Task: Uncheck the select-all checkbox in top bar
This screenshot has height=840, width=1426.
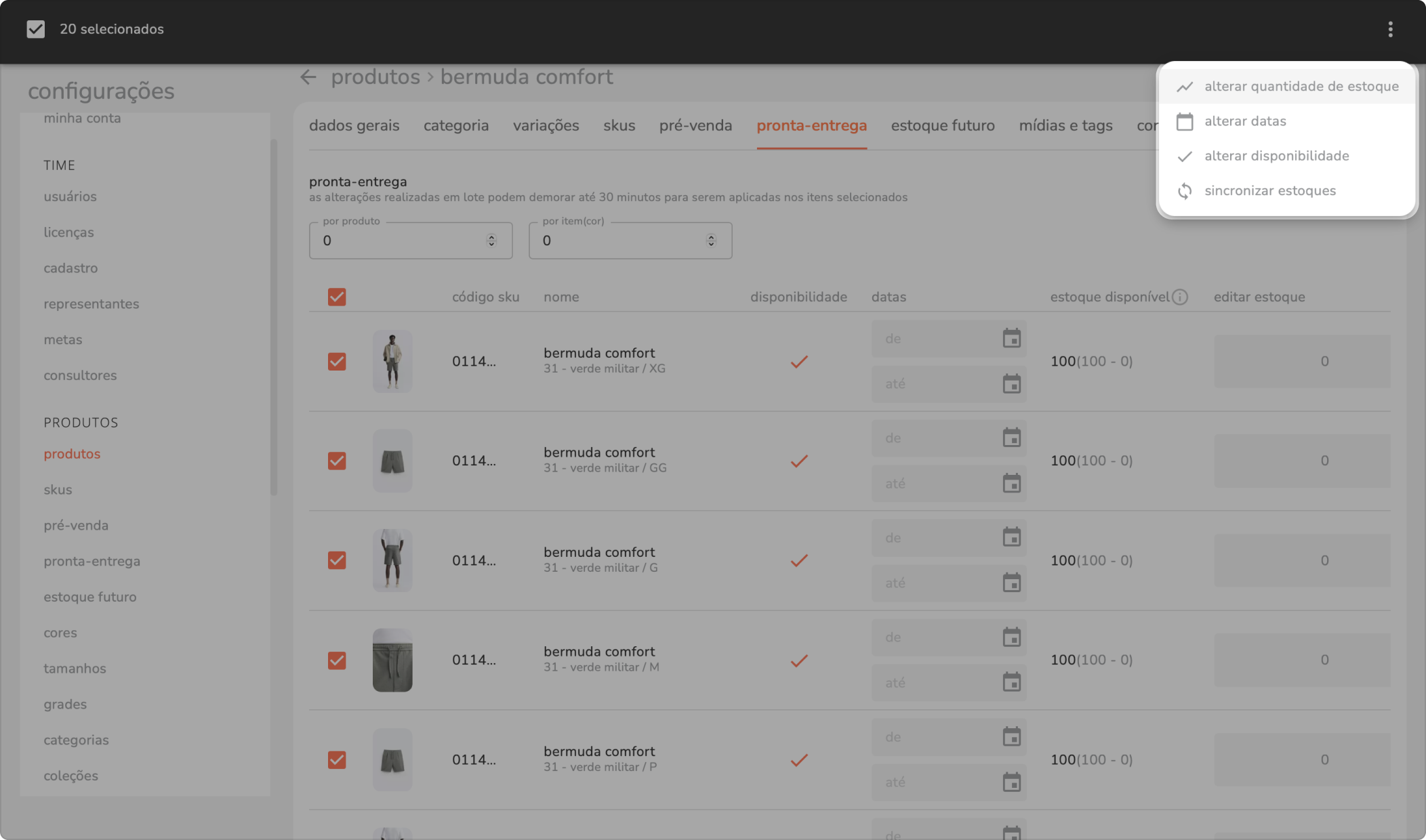Action: tap(35, 29)
